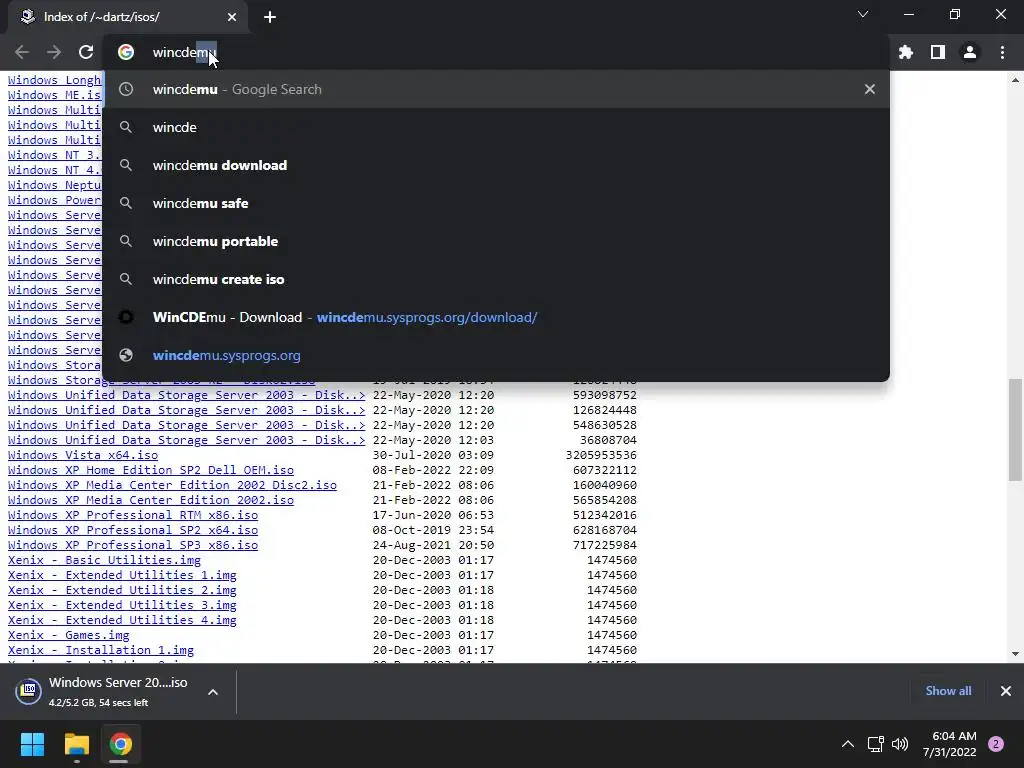
Task: Choose the 'wincdemu portable' suggestion
Action: 496,241
